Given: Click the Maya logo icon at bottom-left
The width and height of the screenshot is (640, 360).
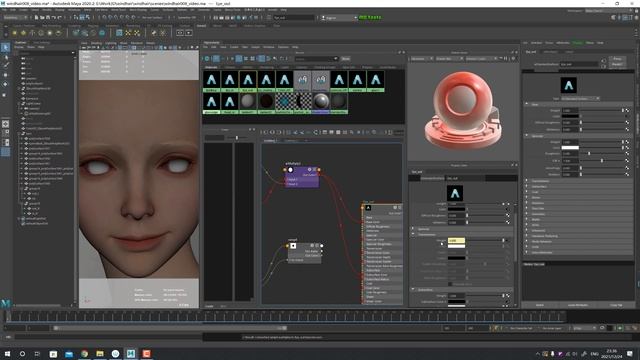Looking at the screenshot, I should (x=6, y=303).
